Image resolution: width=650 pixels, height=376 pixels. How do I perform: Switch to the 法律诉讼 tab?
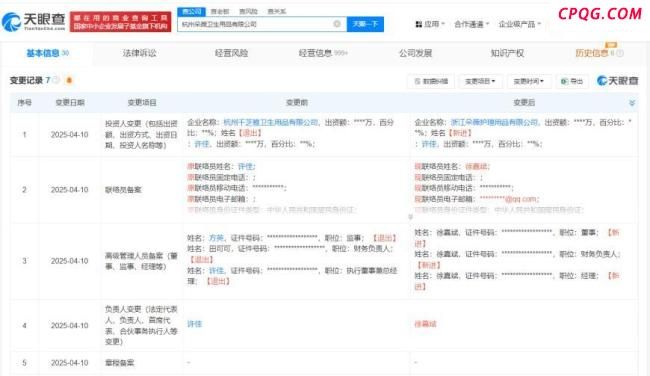(139, 53)
